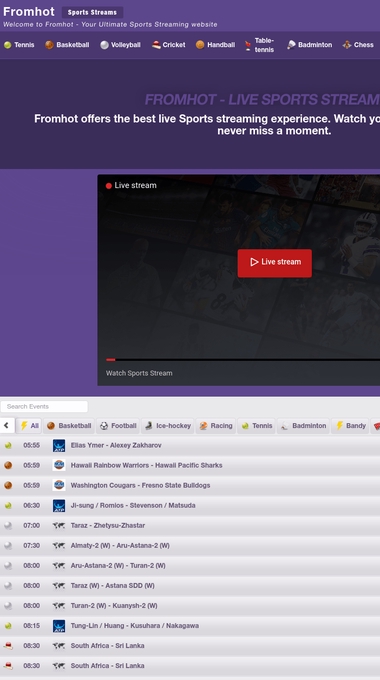Focus the Search Events input field
Viewport: 380px width, 680px height.
[x=44, y=406]
